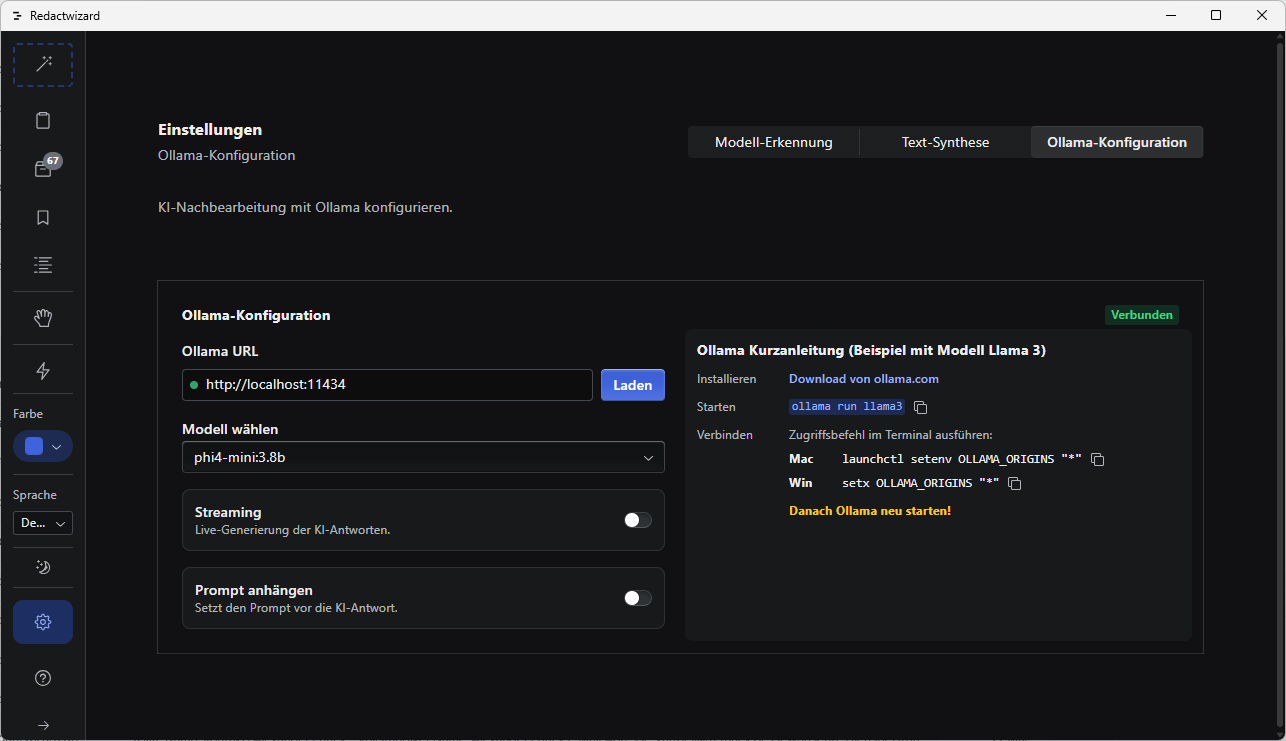Click the 'Ollama Kurzanleitung' heading text

pos(871,350)
